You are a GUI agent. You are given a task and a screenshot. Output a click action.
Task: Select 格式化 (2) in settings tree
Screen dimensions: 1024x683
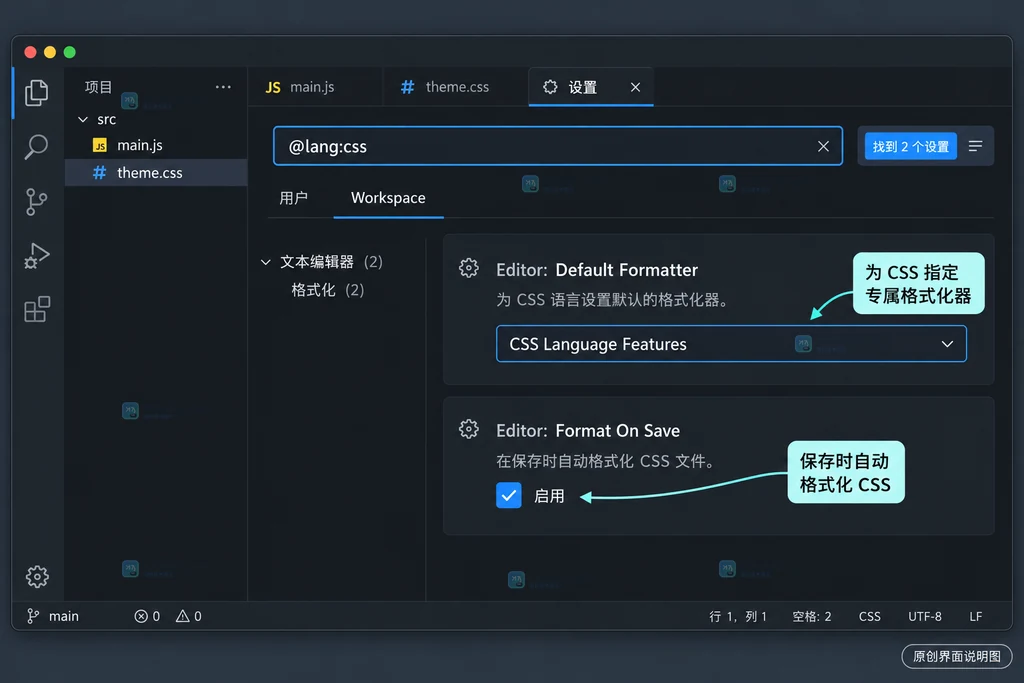pos(327,290)
